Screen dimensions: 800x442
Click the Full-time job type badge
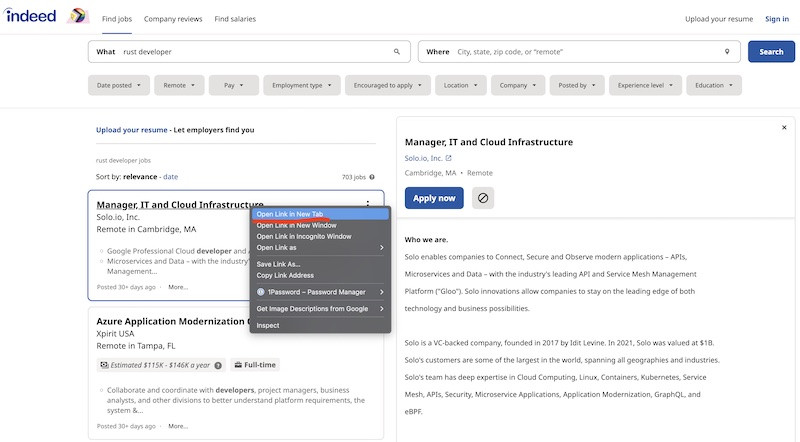click(255, 365)
